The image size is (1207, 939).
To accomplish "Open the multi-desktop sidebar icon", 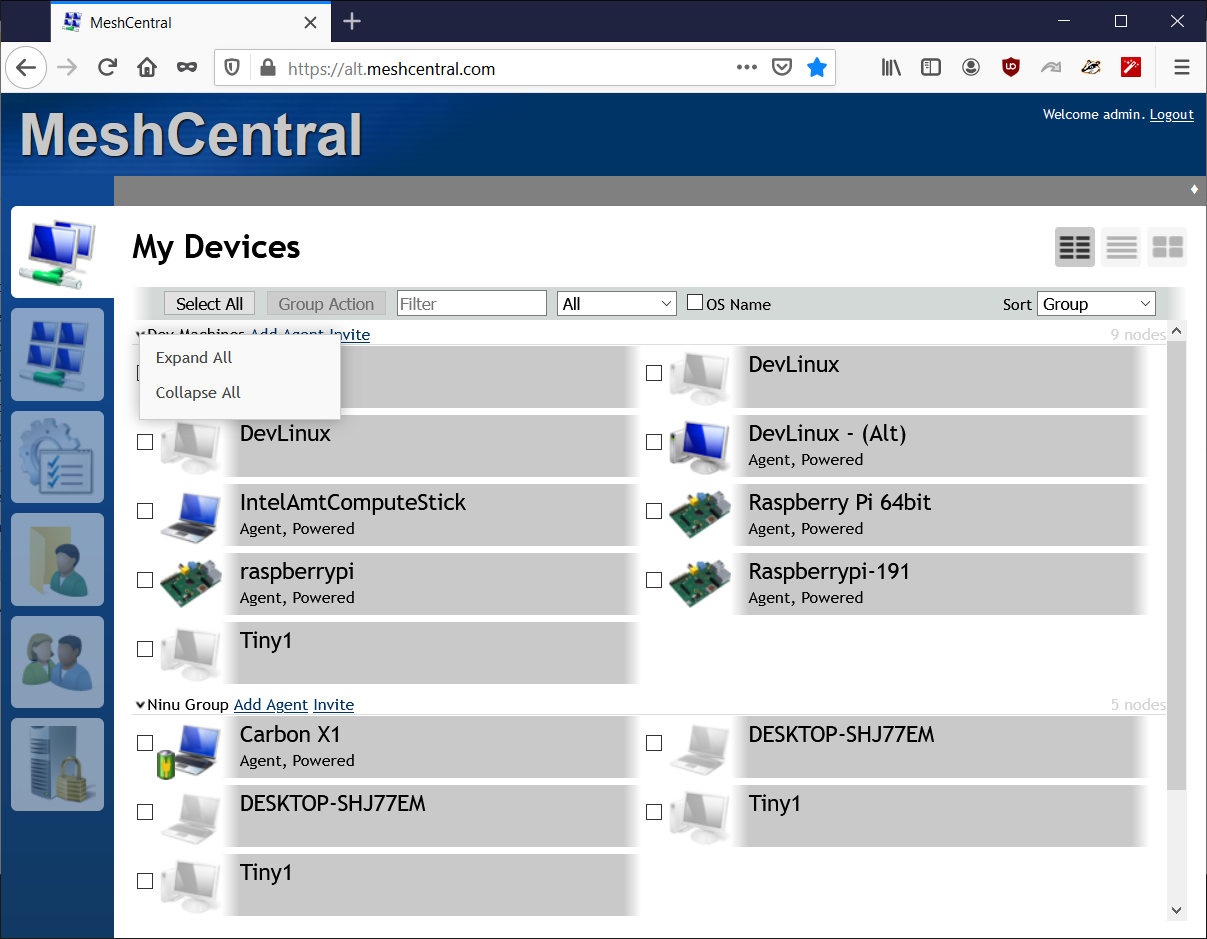I will [58, 355].
